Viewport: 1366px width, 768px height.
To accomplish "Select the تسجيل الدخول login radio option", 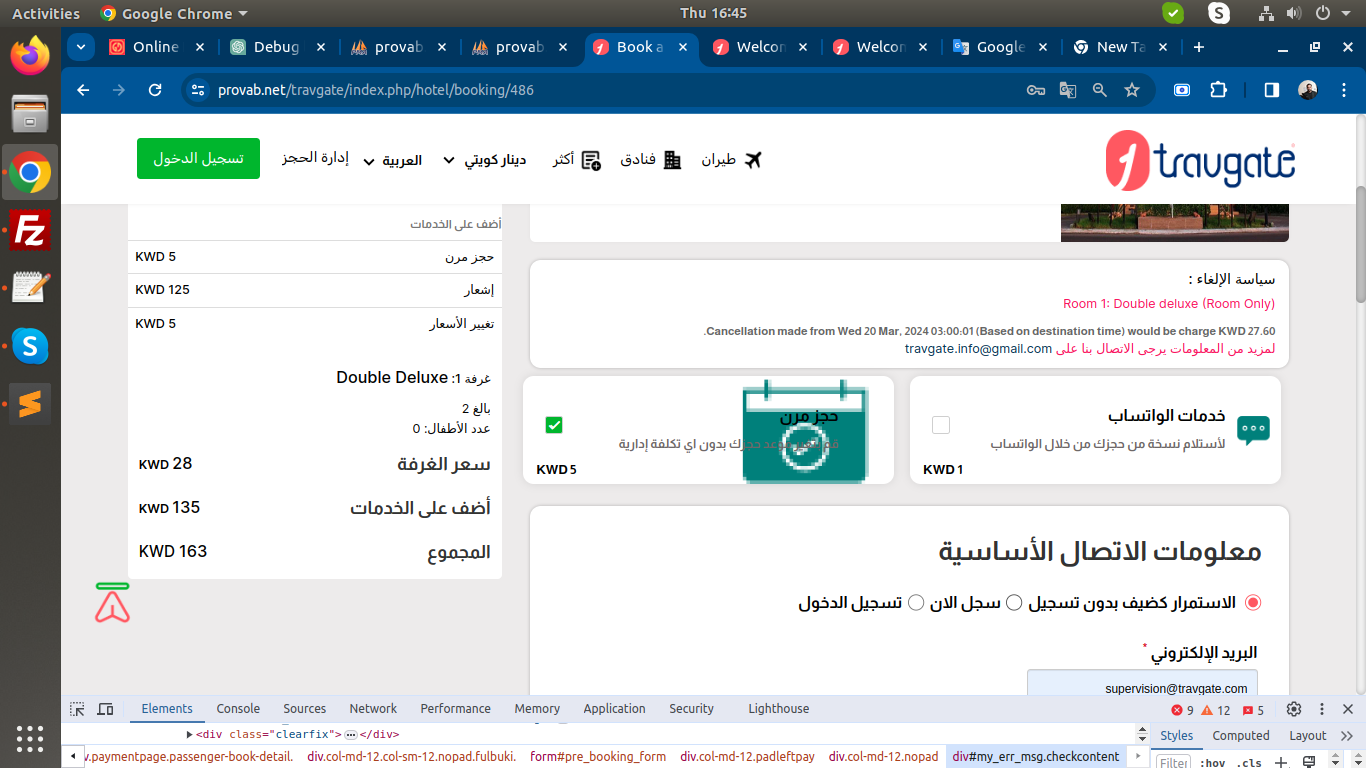I will (x=915, y=603).
